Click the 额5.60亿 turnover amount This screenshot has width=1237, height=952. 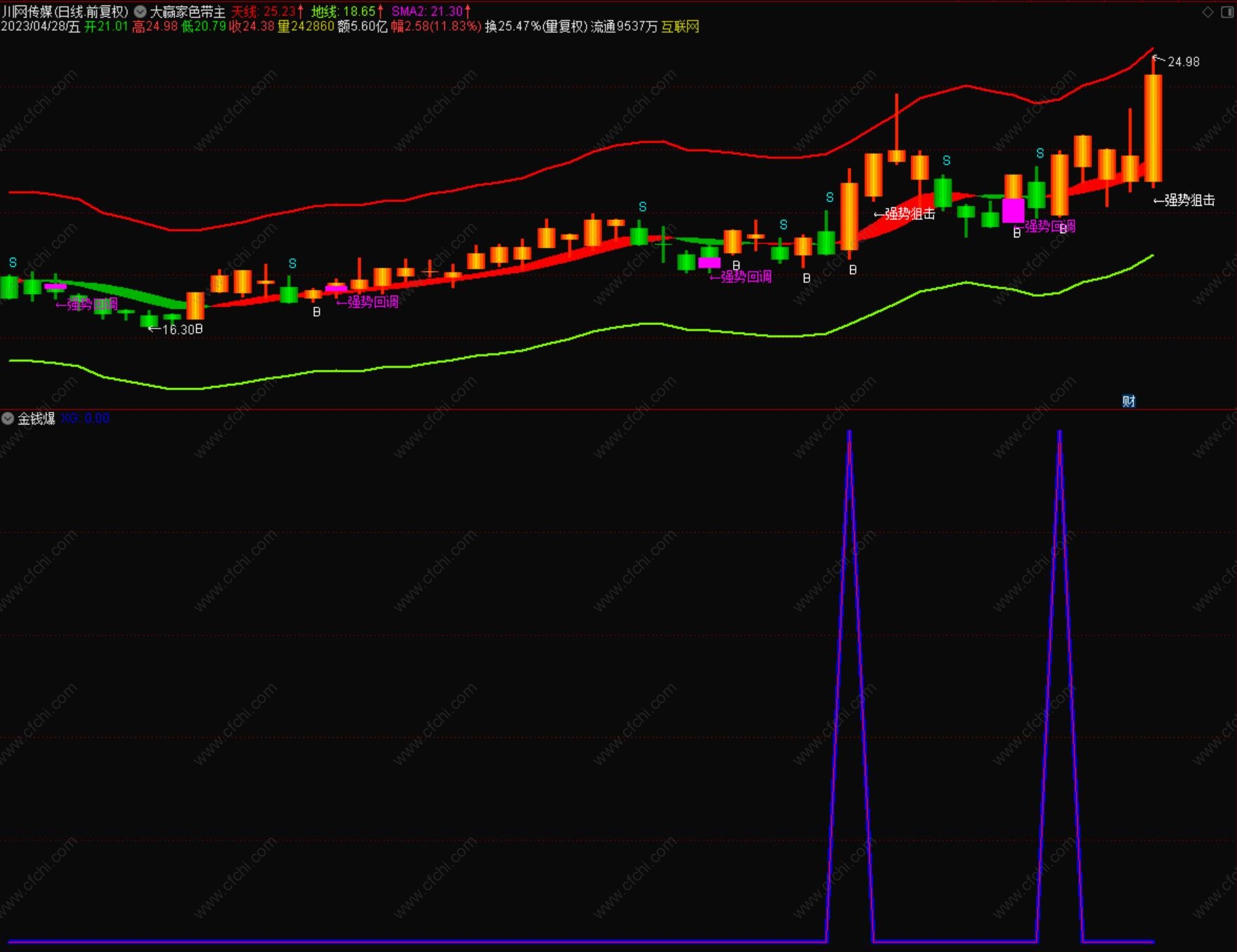[x=362, y=27]
